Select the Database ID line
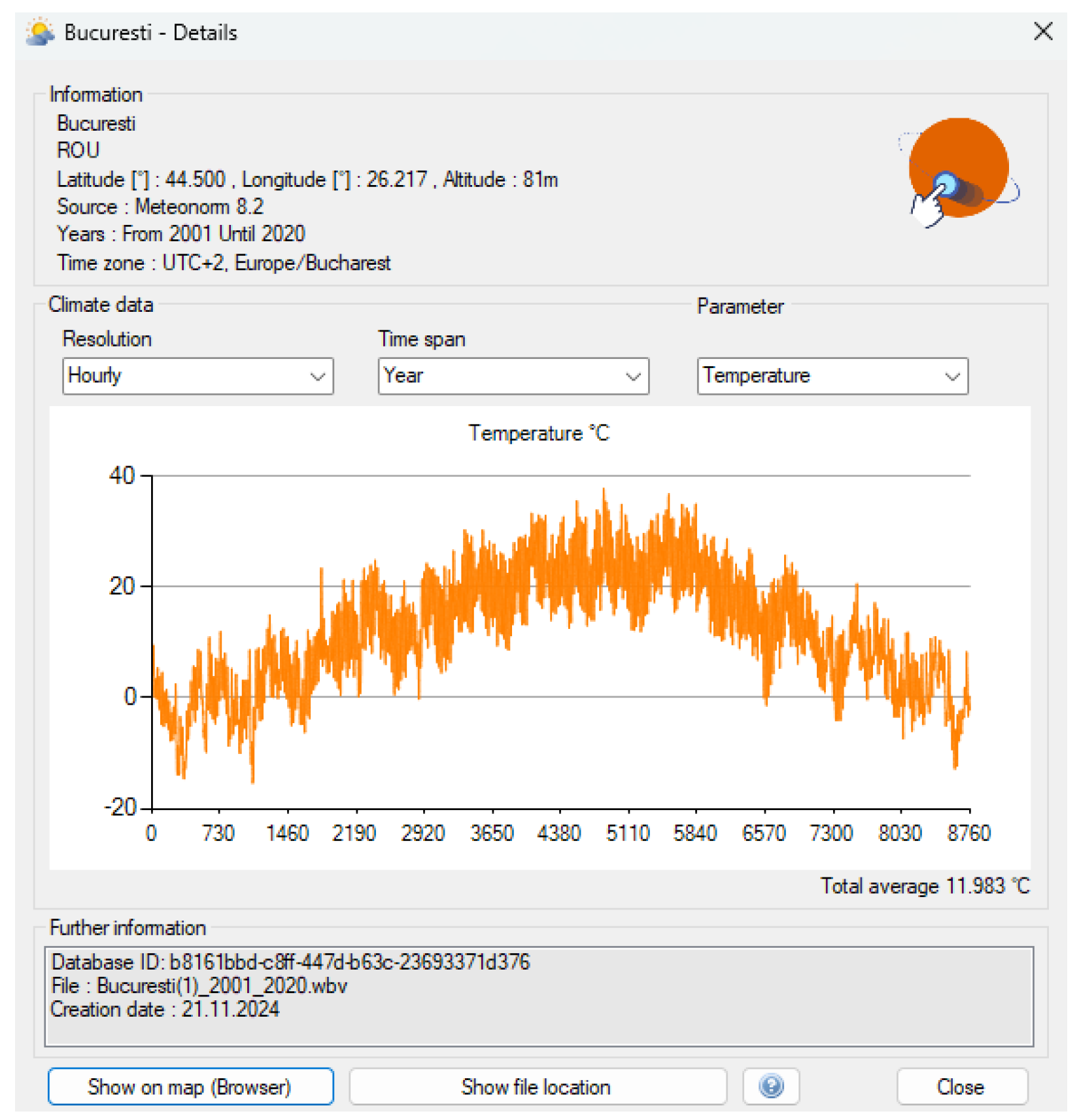This screenshot has height=1120, width=1079. 290,962
